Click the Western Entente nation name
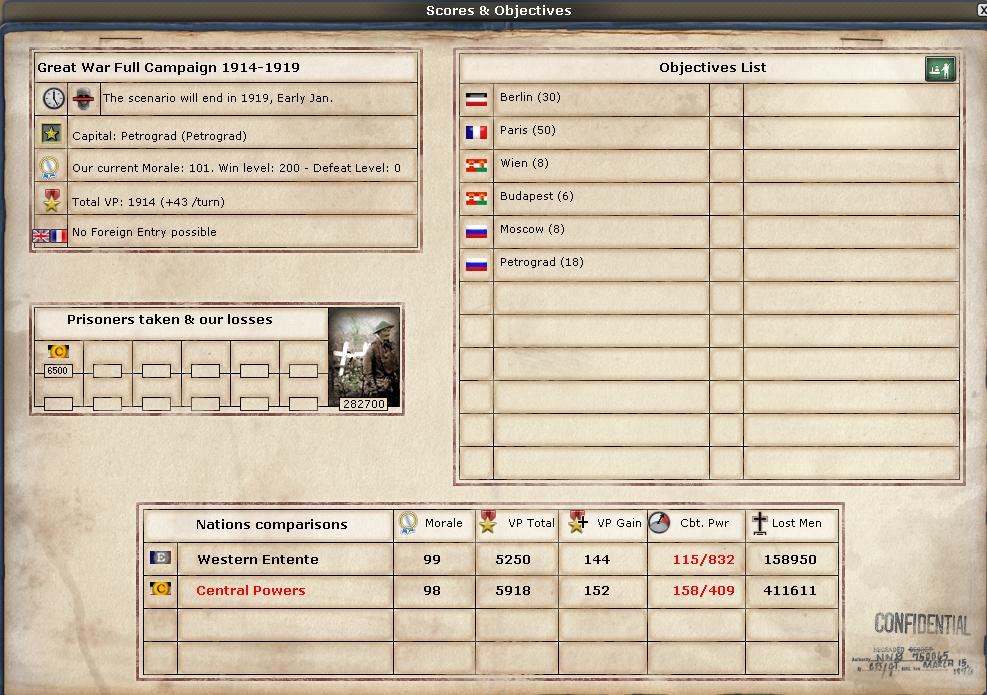This screenshot has width=987, height=695. point(257,559)
